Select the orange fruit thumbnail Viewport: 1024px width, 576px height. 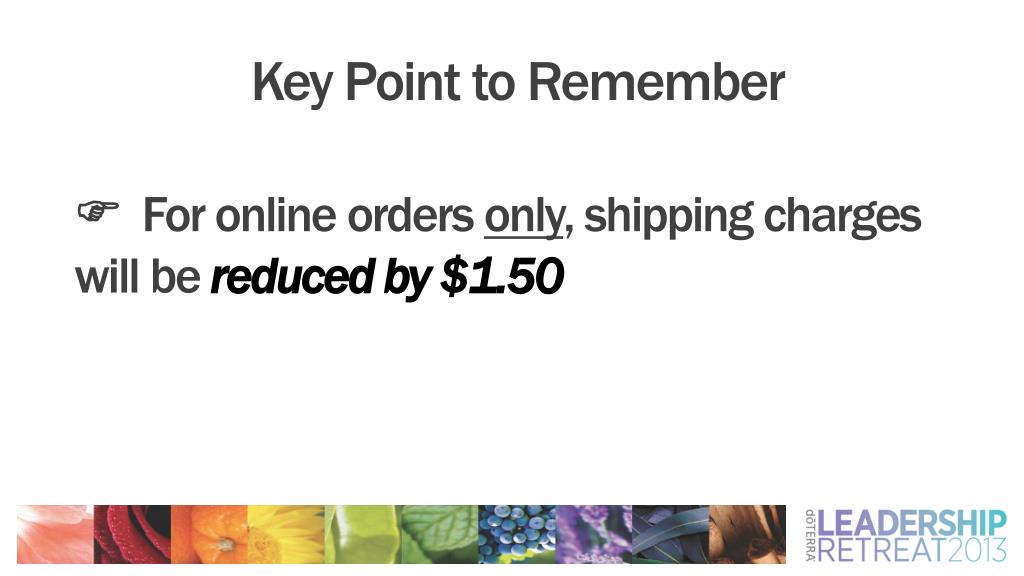tap(209, 534)
